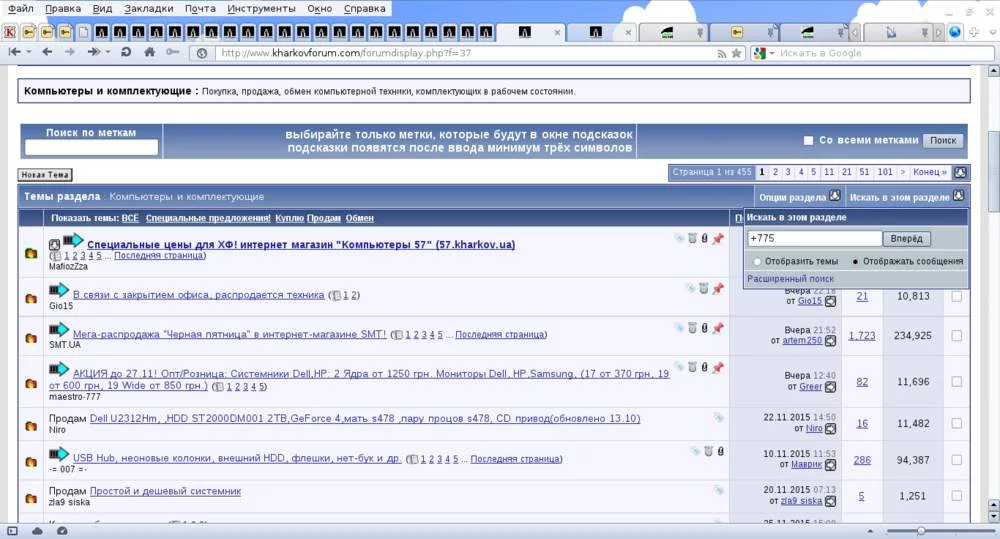Open the 'Расширенный поиск' link
1000x539 pixels.
790,279
